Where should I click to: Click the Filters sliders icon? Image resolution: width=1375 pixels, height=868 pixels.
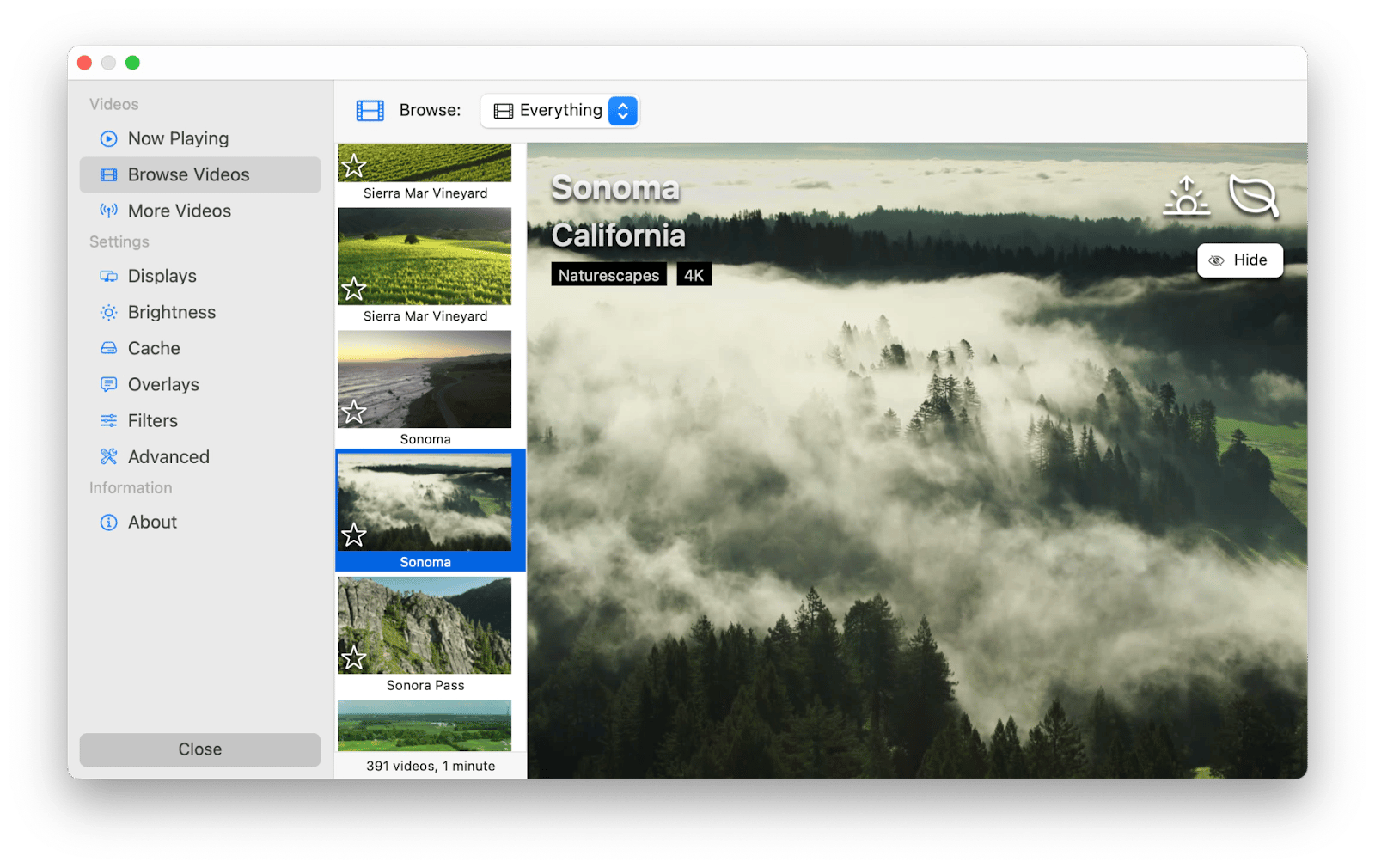coord(108,420)
